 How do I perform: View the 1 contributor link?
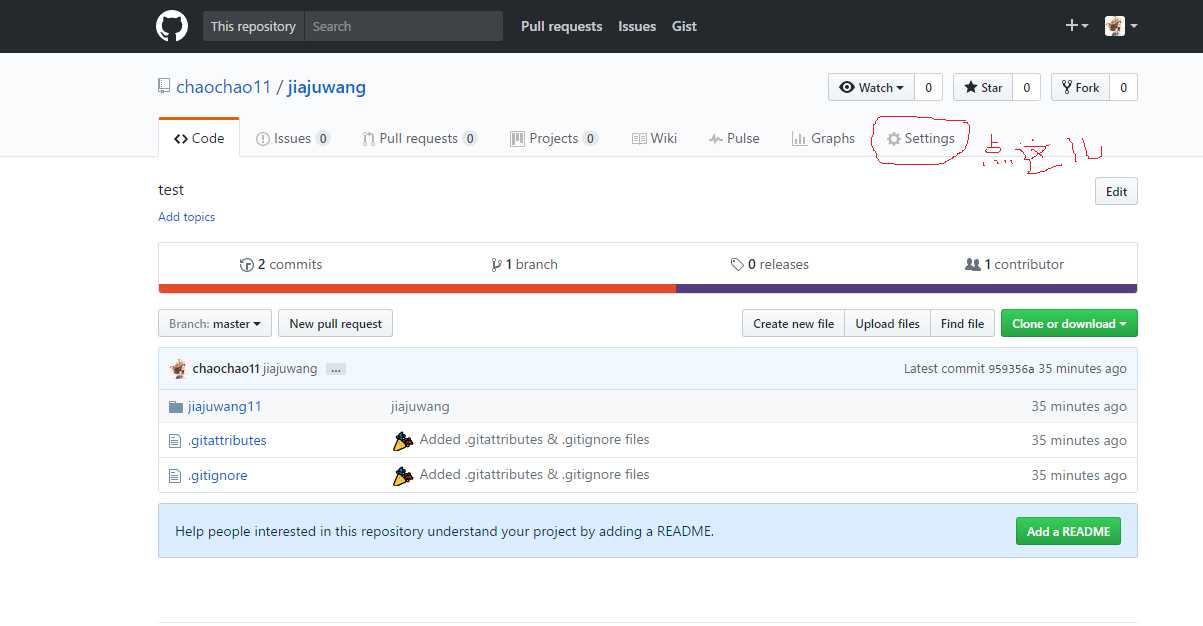tap(1014, 264)
